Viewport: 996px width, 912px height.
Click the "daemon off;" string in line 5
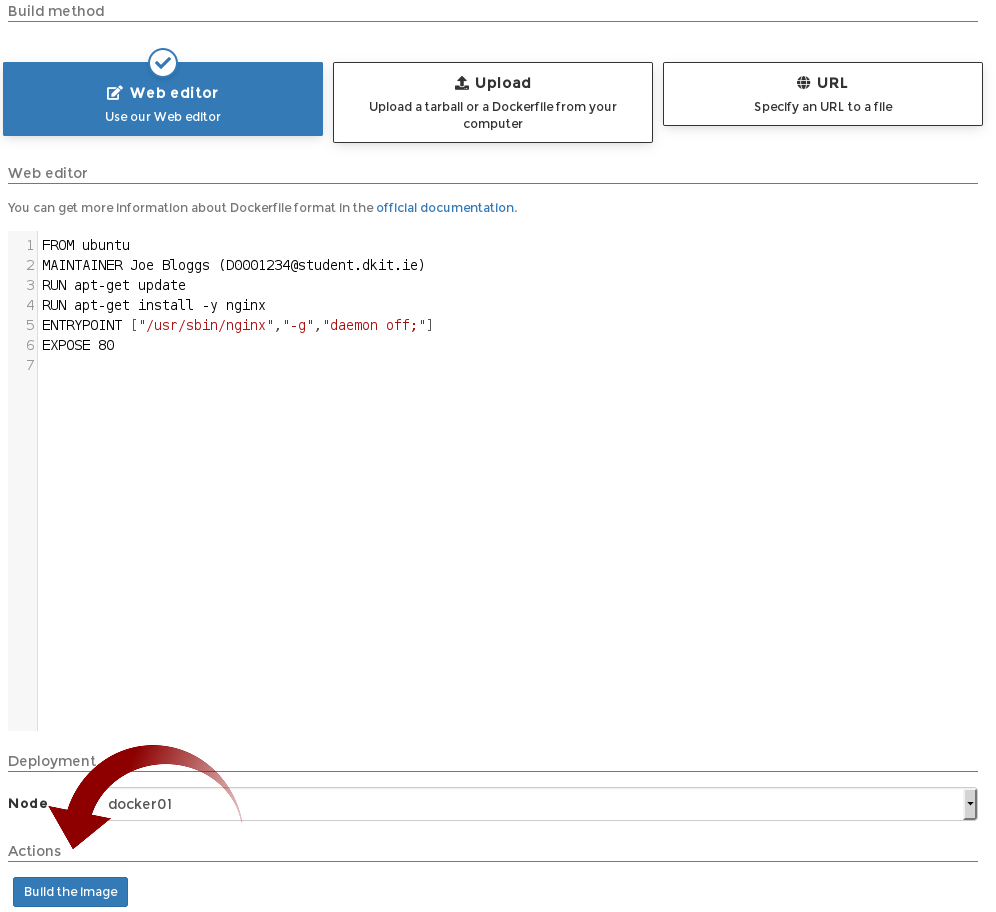tap(374, 325)
